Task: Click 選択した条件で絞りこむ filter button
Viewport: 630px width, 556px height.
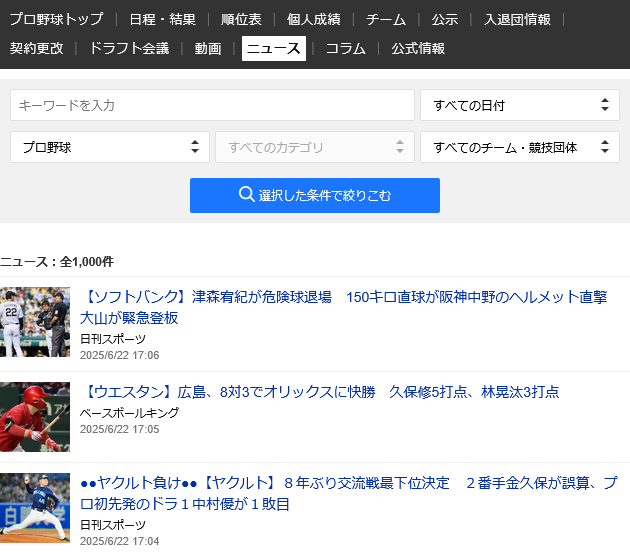Action: tap(315, 195)
